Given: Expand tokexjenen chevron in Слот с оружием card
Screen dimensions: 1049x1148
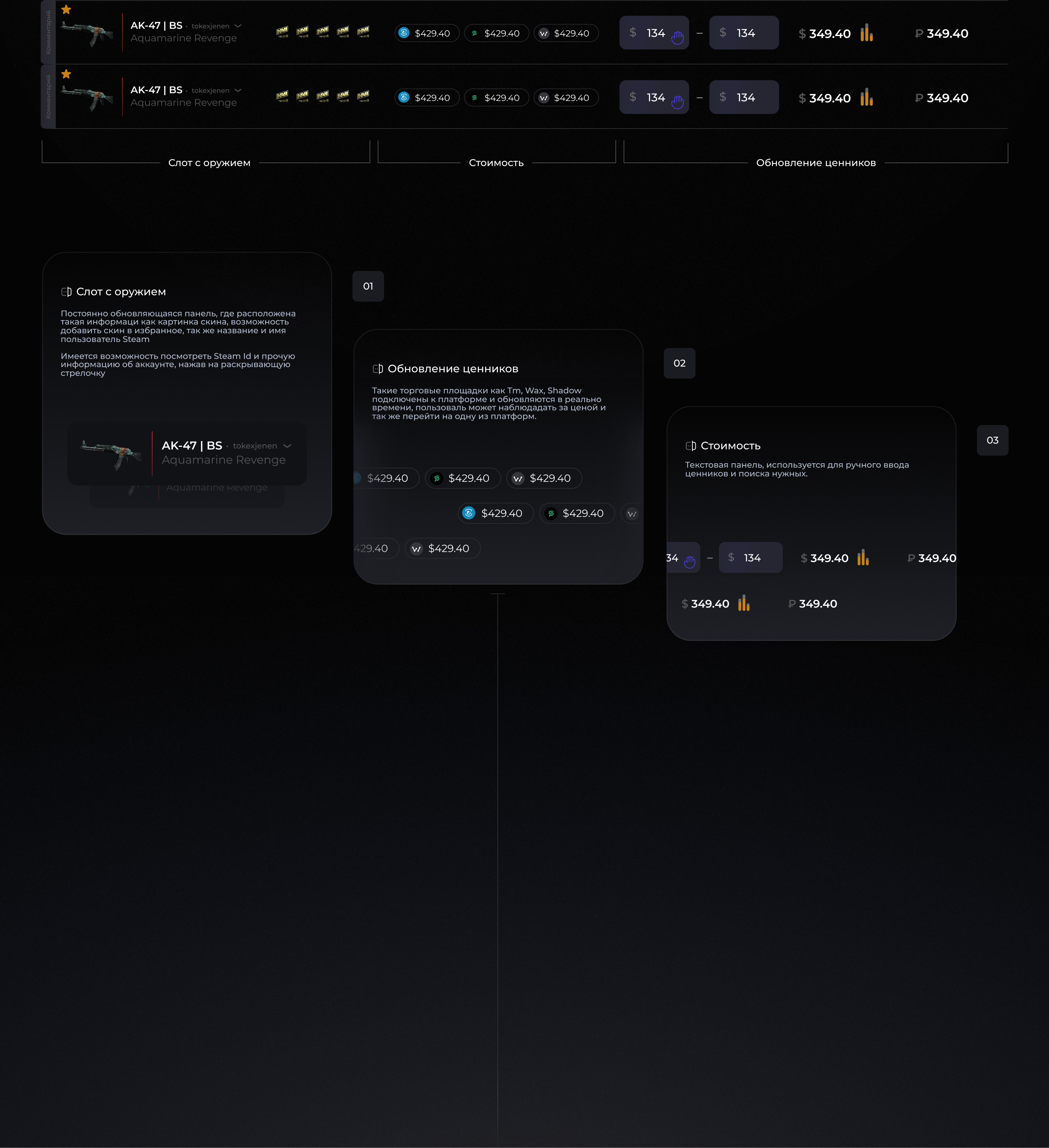Looking at the screenshot, I should pyautogui.click(x=287, y=446).
